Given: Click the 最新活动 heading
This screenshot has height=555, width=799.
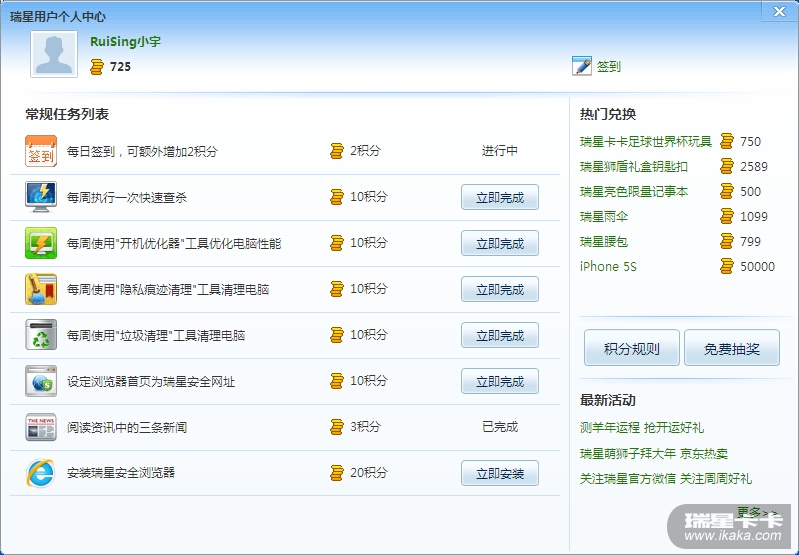Looking at the screenshot, I should pyautogui.click(x=608, y=400).
